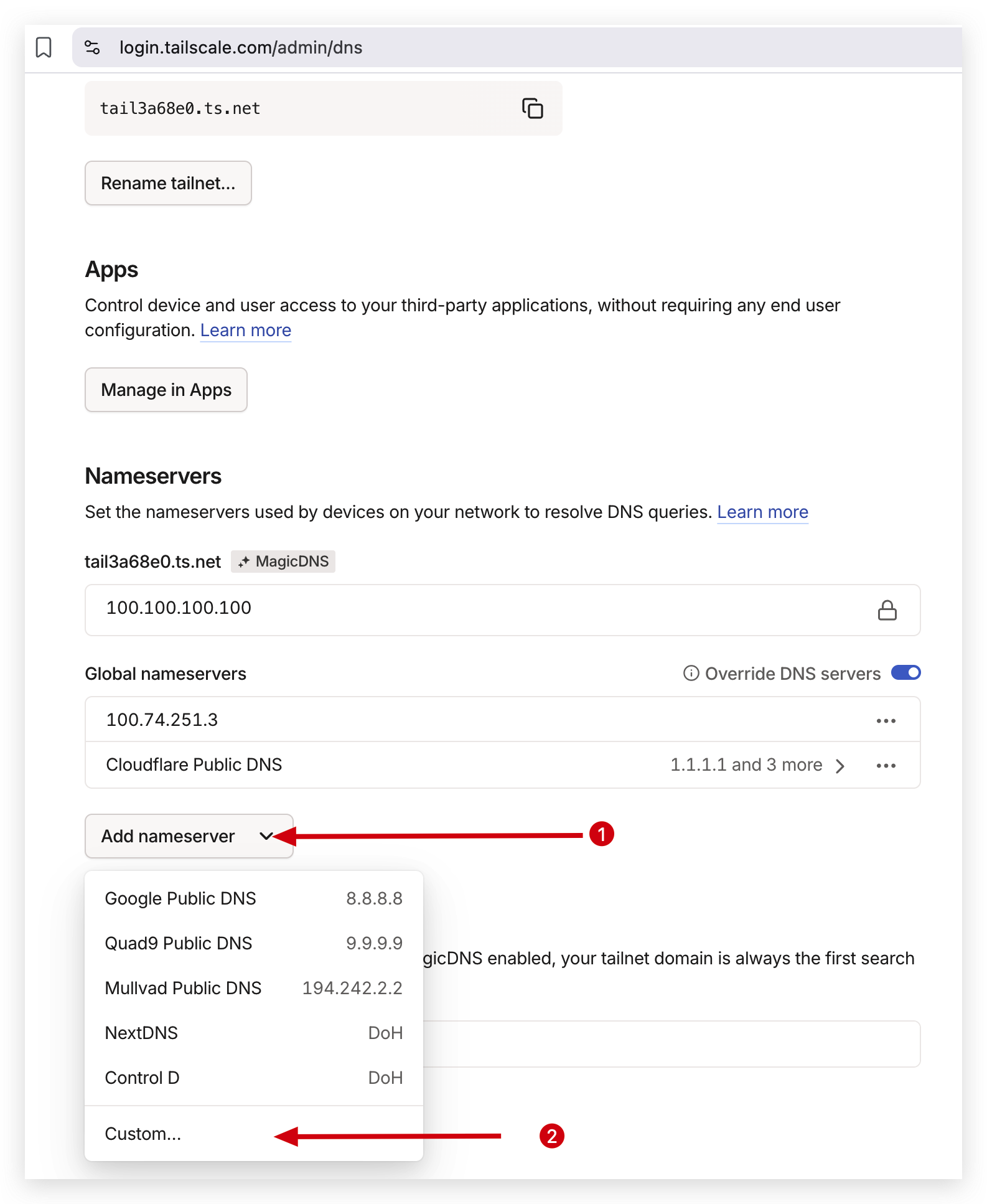Click the lock icon on 100.100.100.100 row

(x=887, y=610)
